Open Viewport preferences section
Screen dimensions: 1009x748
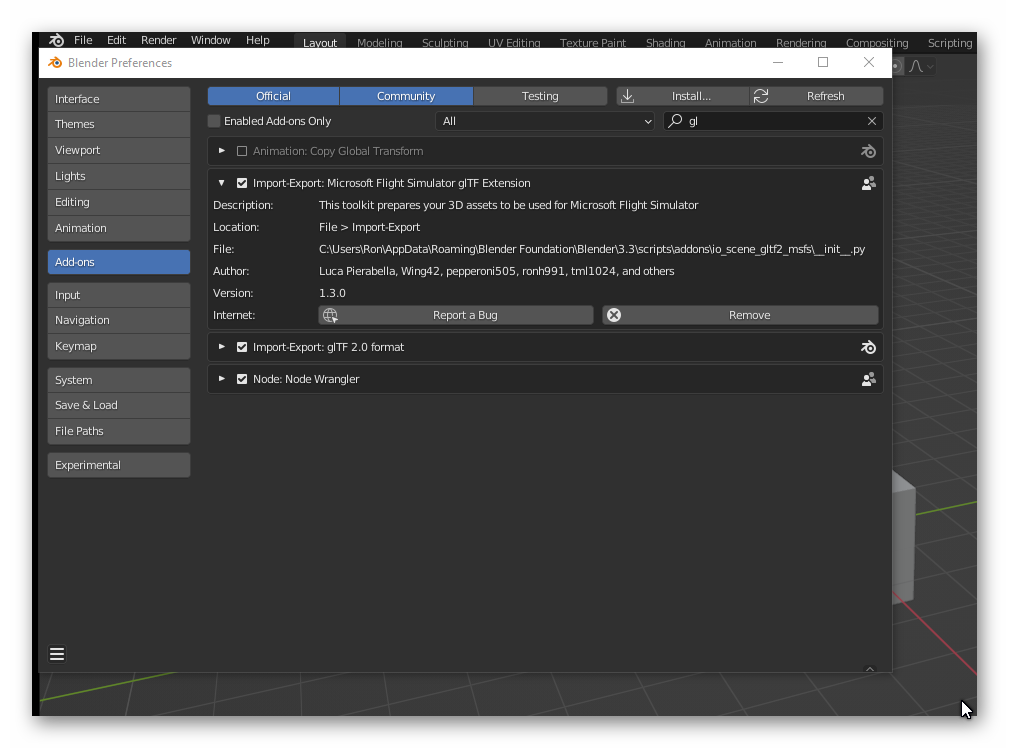point(119,150)
